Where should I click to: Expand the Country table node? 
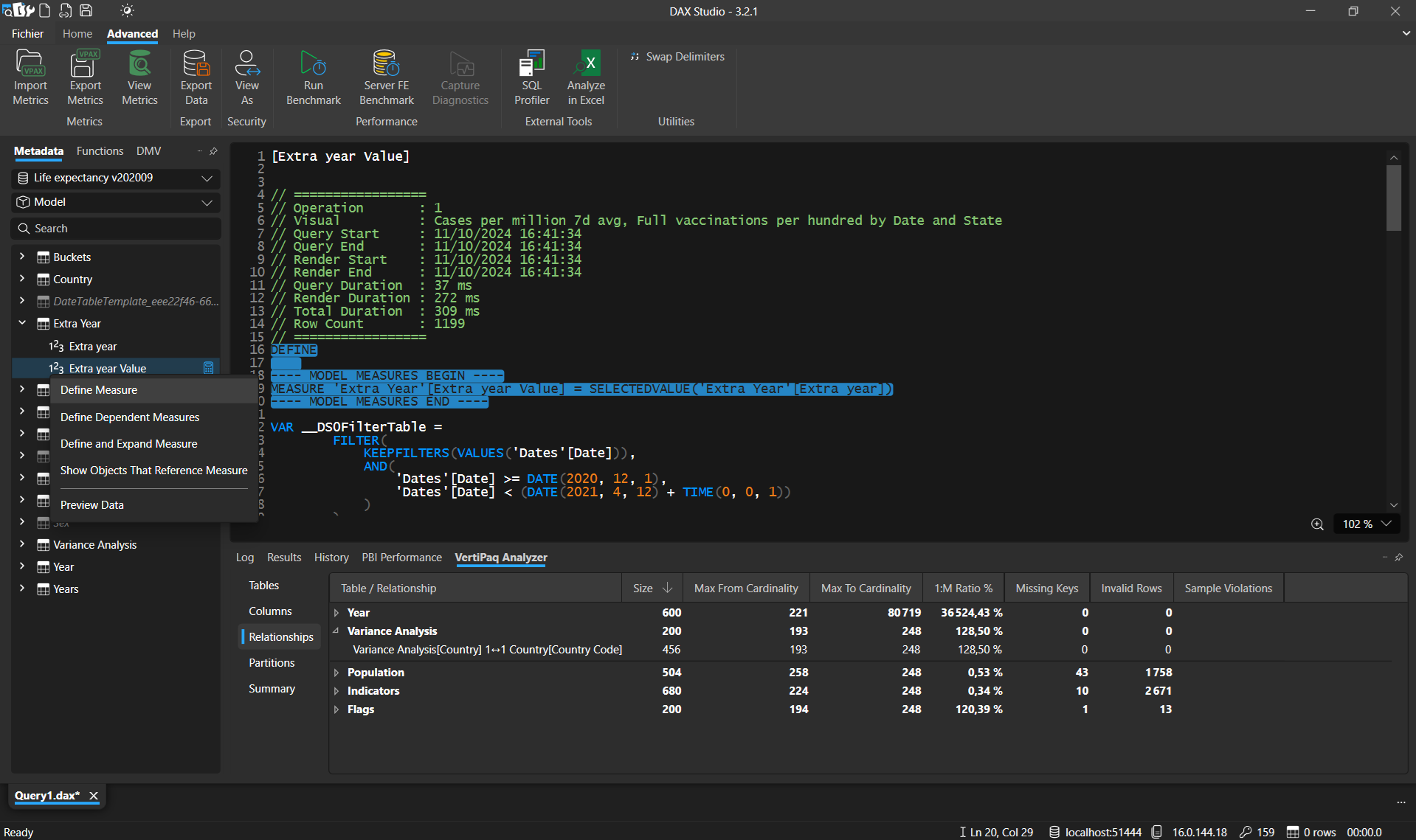coord(22,279)
